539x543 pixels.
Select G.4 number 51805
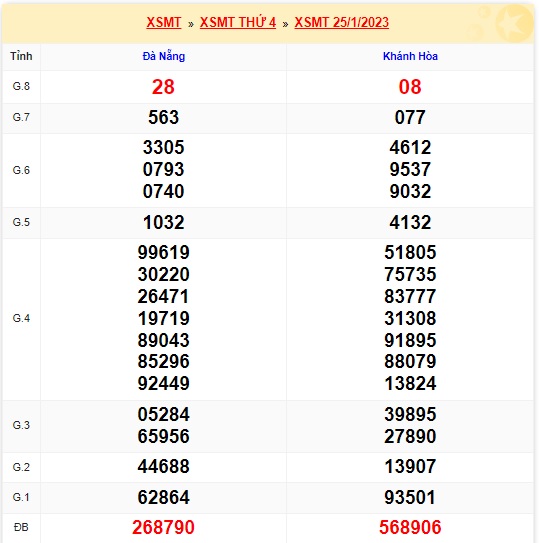pyautogui.click(x=410, y=252)
